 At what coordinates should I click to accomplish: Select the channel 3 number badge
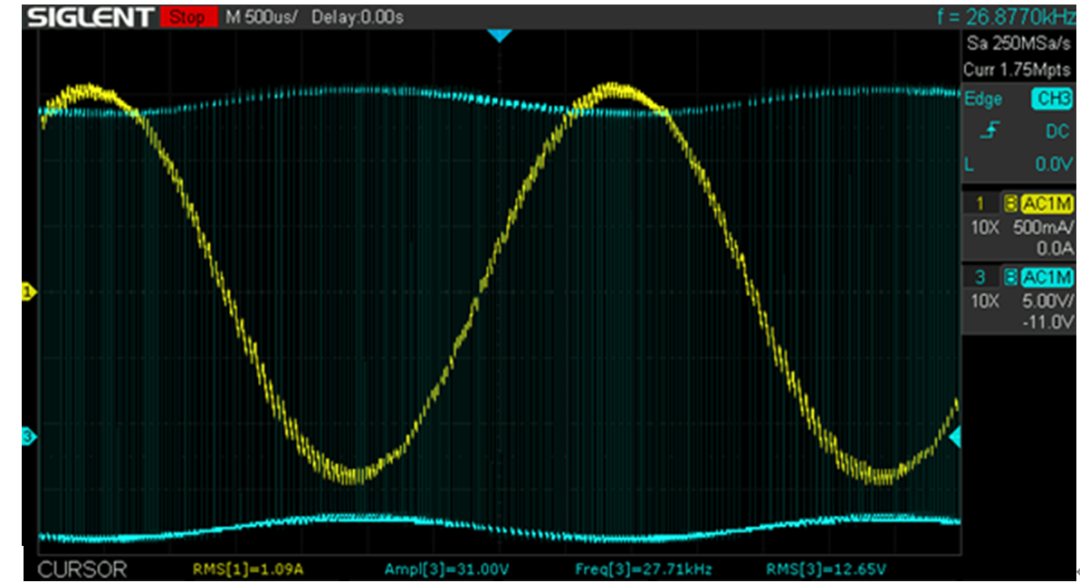[x=981, y=277]
